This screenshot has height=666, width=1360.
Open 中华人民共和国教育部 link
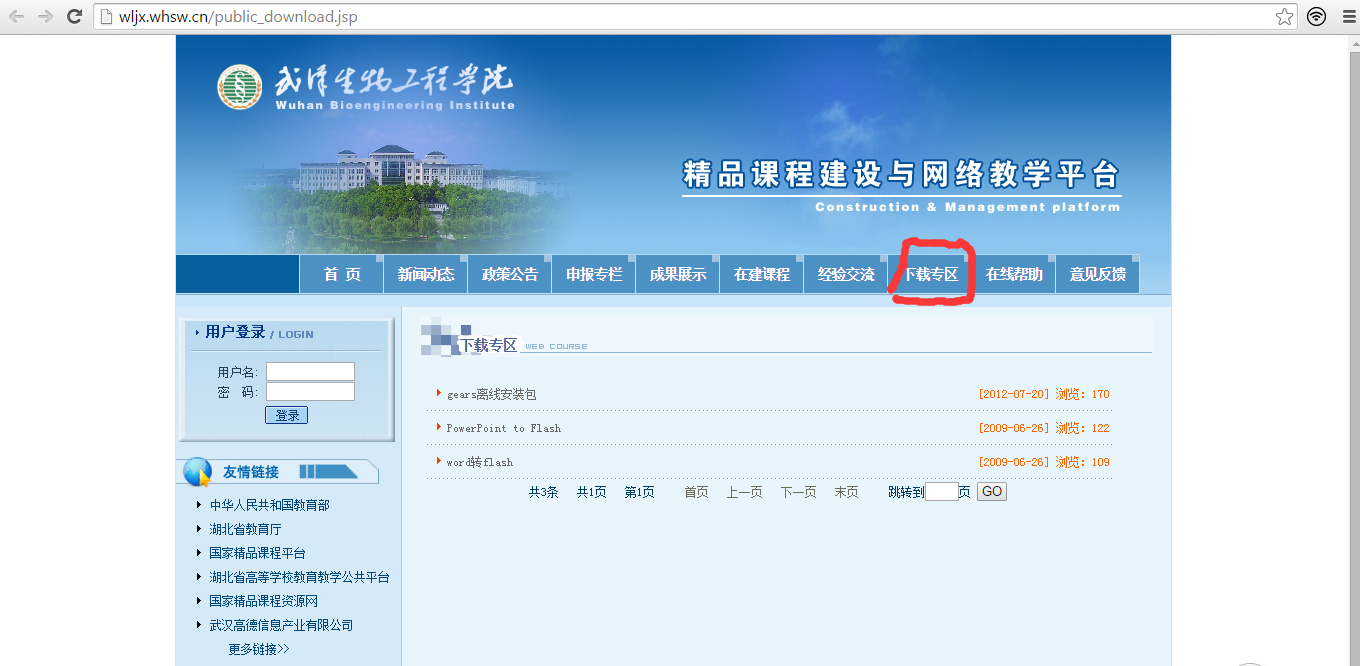pos(269,505)
